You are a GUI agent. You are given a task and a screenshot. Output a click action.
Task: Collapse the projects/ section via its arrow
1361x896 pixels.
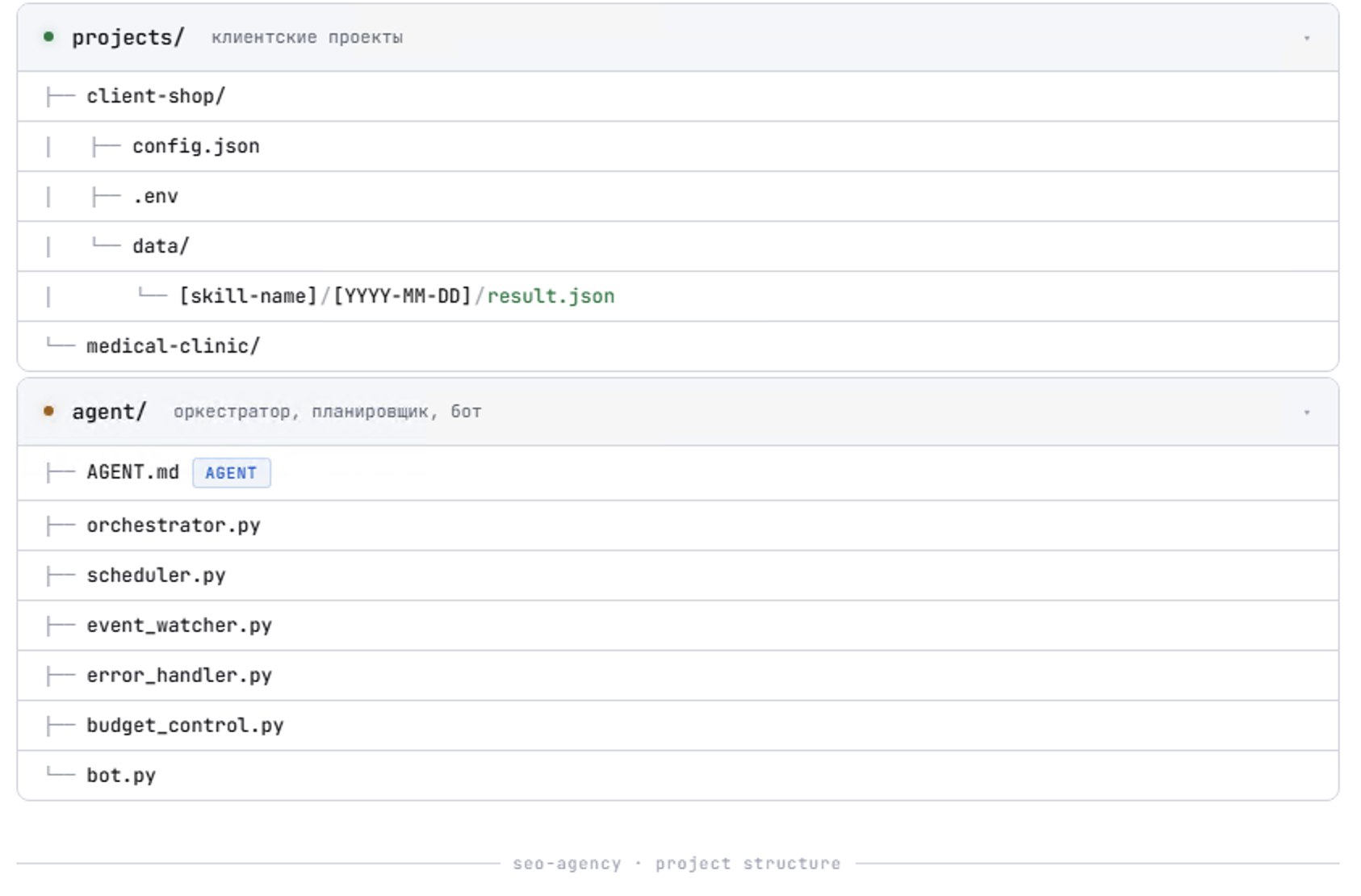tap(1306, 38)
